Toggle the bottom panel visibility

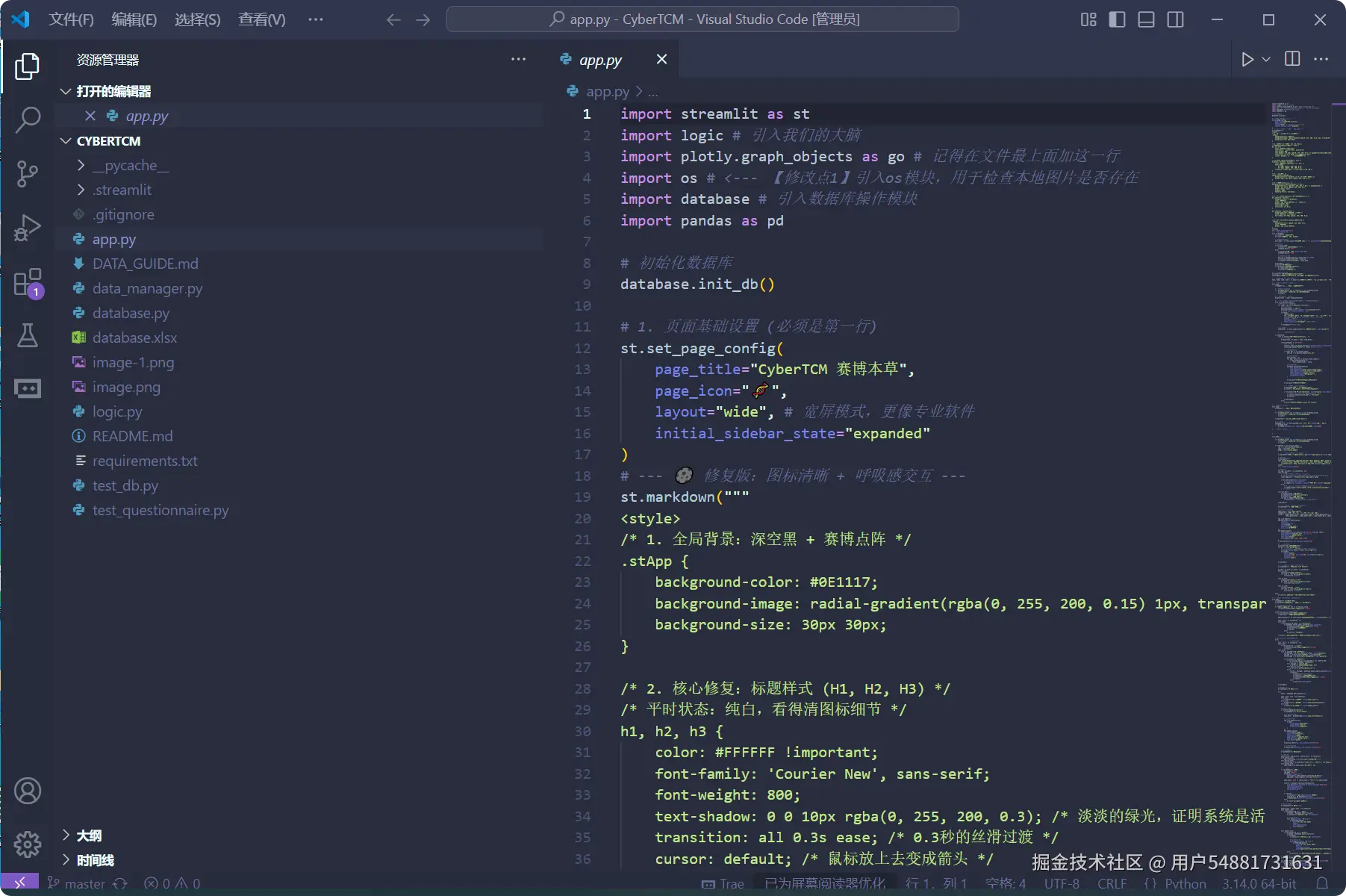(1146, 19)
